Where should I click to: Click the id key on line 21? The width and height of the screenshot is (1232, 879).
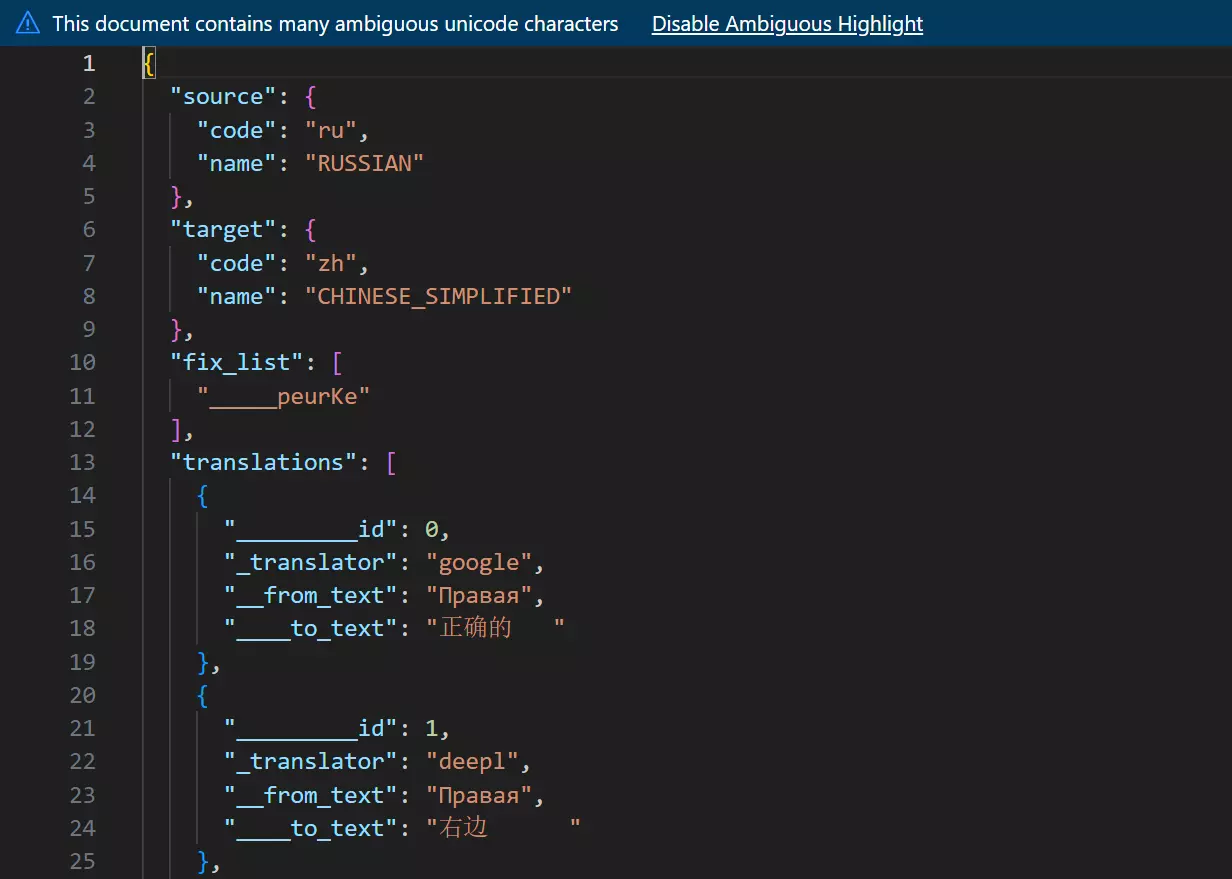310,728
